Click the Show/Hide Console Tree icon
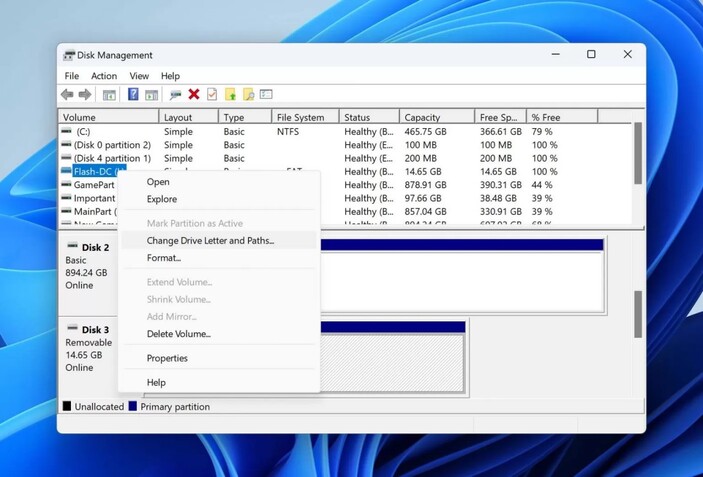 pyautogui.click(x=109, y=95)
